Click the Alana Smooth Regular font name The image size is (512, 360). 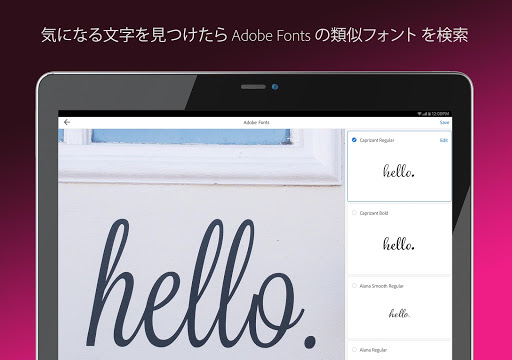click(381, 286)
